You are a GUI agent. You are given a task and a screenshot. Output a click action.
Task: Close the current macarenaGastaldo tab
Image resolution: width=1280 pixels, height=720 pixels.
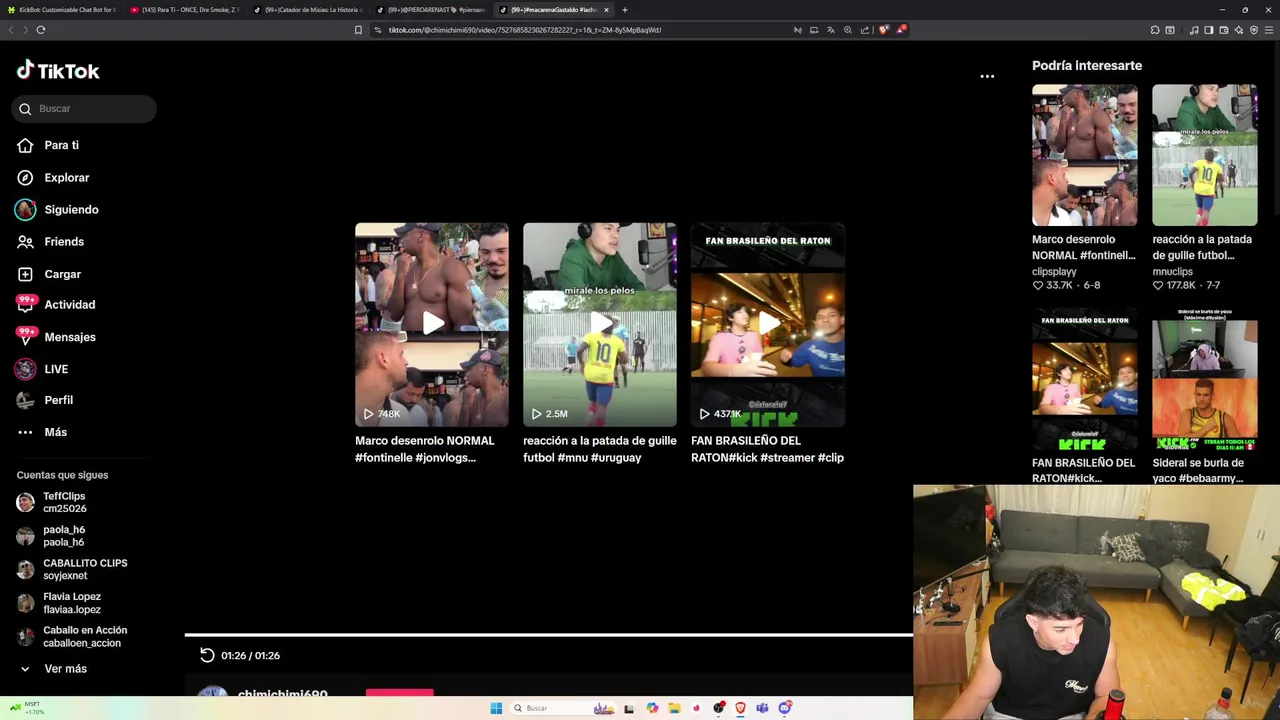(x=606, y=10)
